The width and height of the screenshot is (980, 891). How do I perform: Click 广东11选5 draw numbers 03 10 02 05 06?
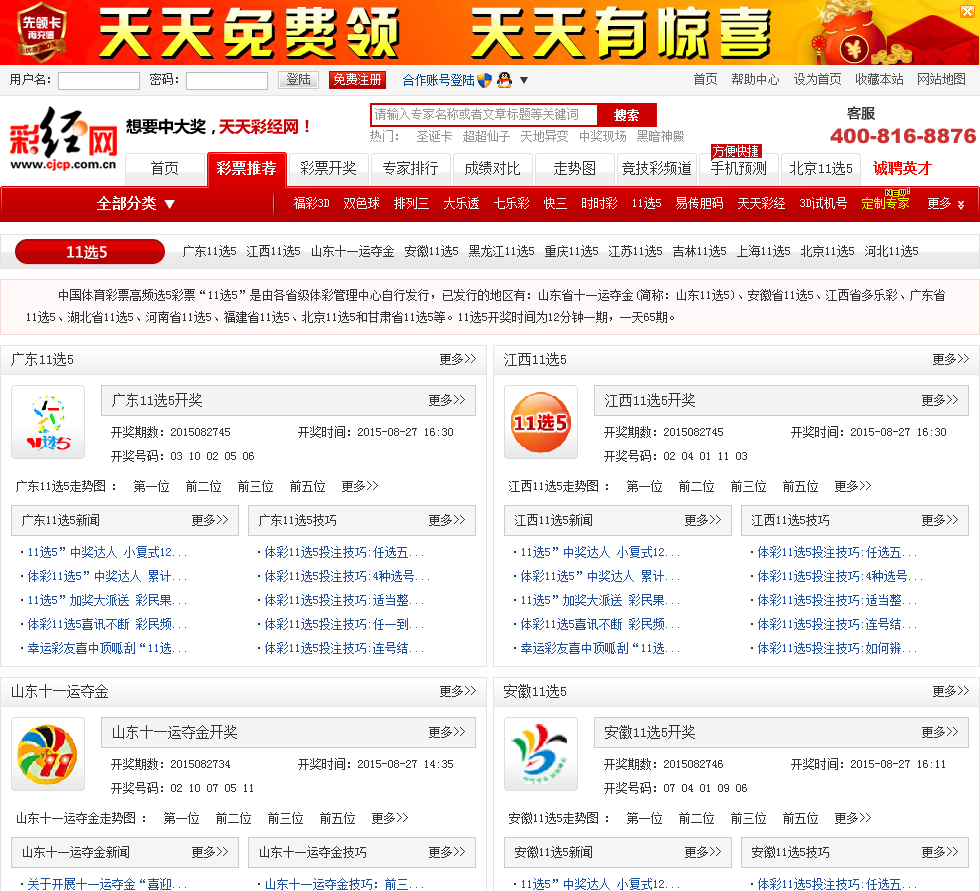point(212,456)
